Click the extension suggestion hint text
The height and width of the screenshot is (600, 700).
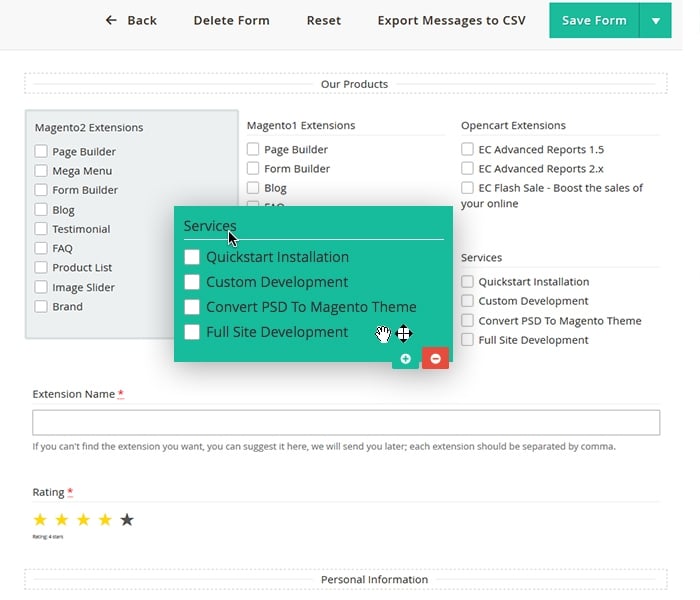324,446
